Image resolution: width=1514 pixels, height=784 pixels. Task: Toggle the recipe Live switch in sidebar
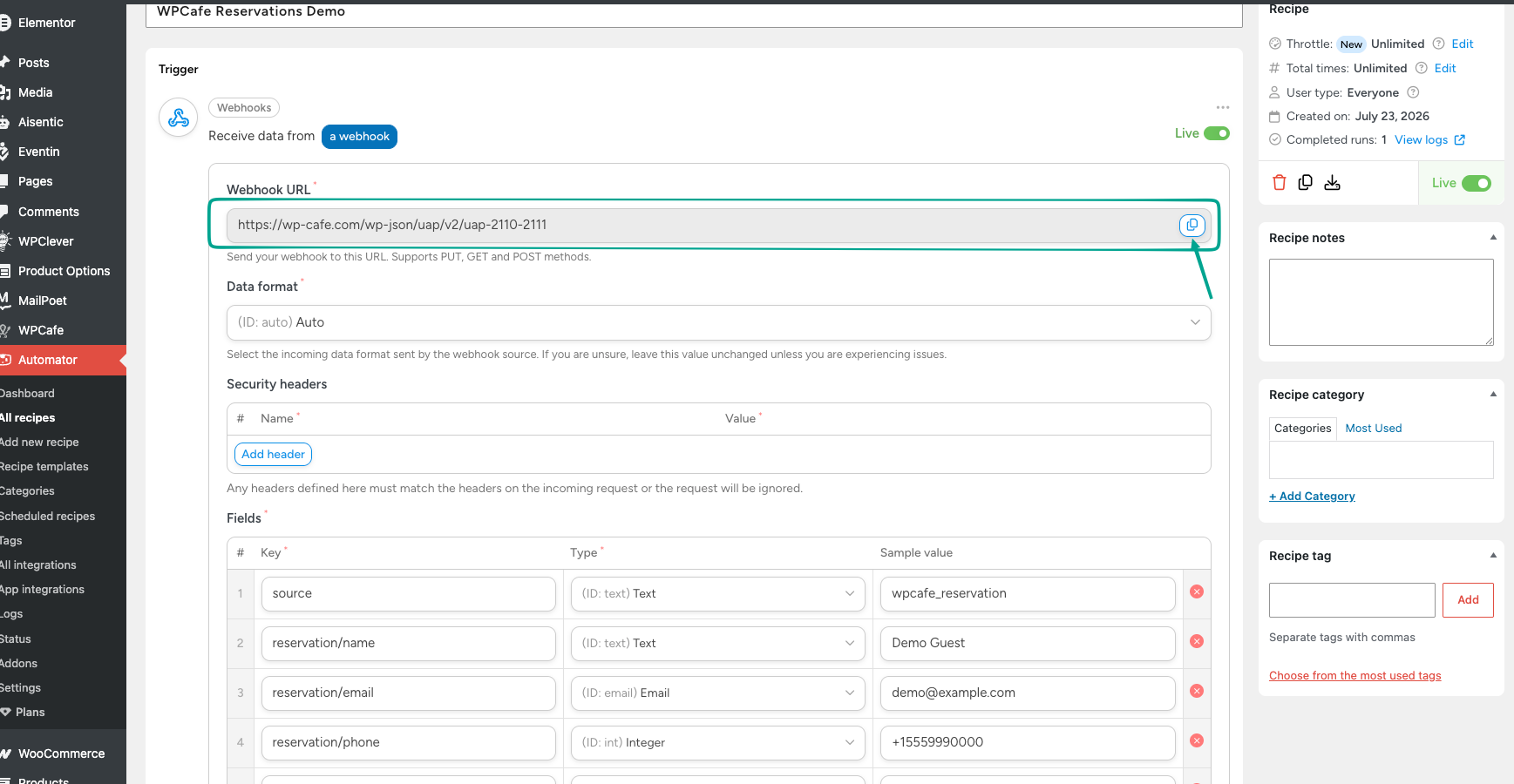click(x=1477, y=183)
